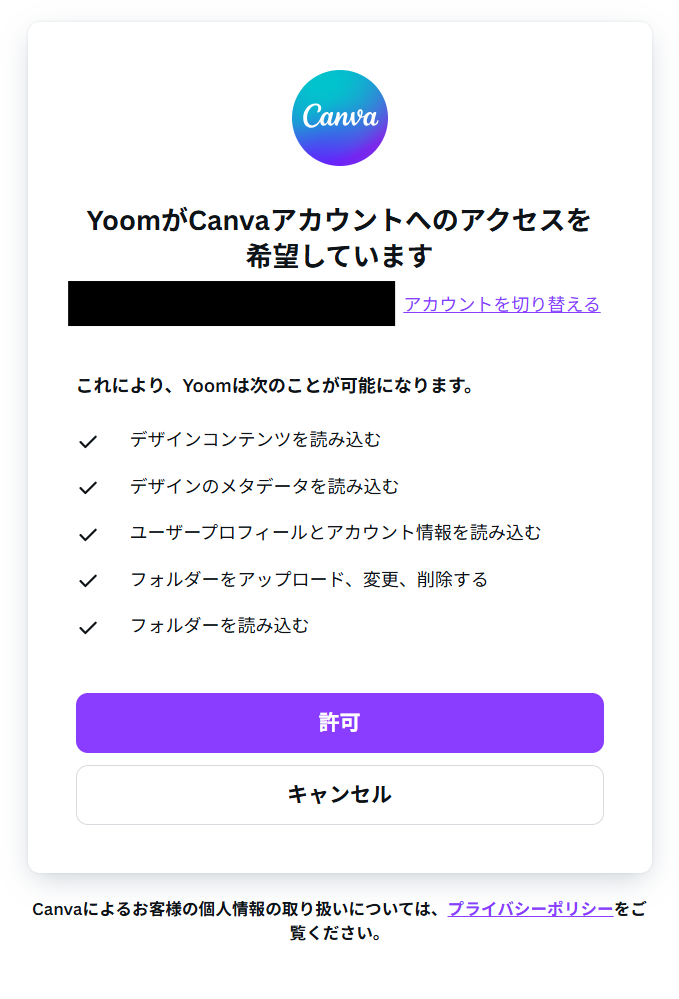Click the YoomがCanvaアカウントへのアクセスを heading
679x999 pixels.
point(339,220)
